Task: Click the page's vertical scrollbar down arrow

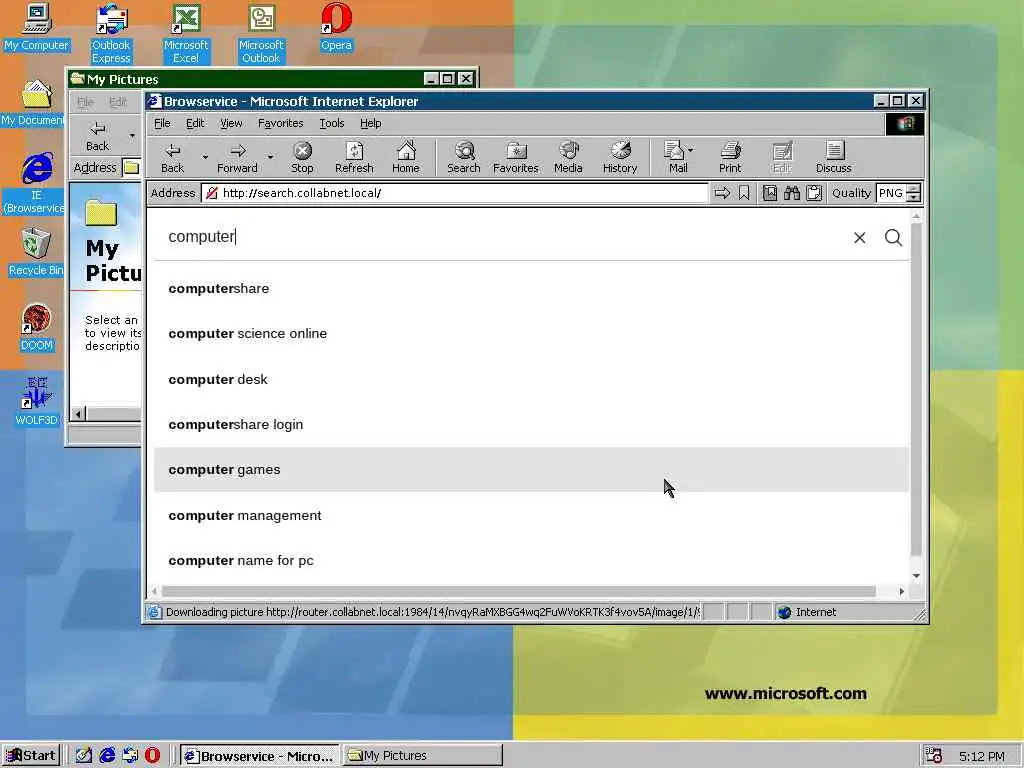Action: (x=916, y=576)
